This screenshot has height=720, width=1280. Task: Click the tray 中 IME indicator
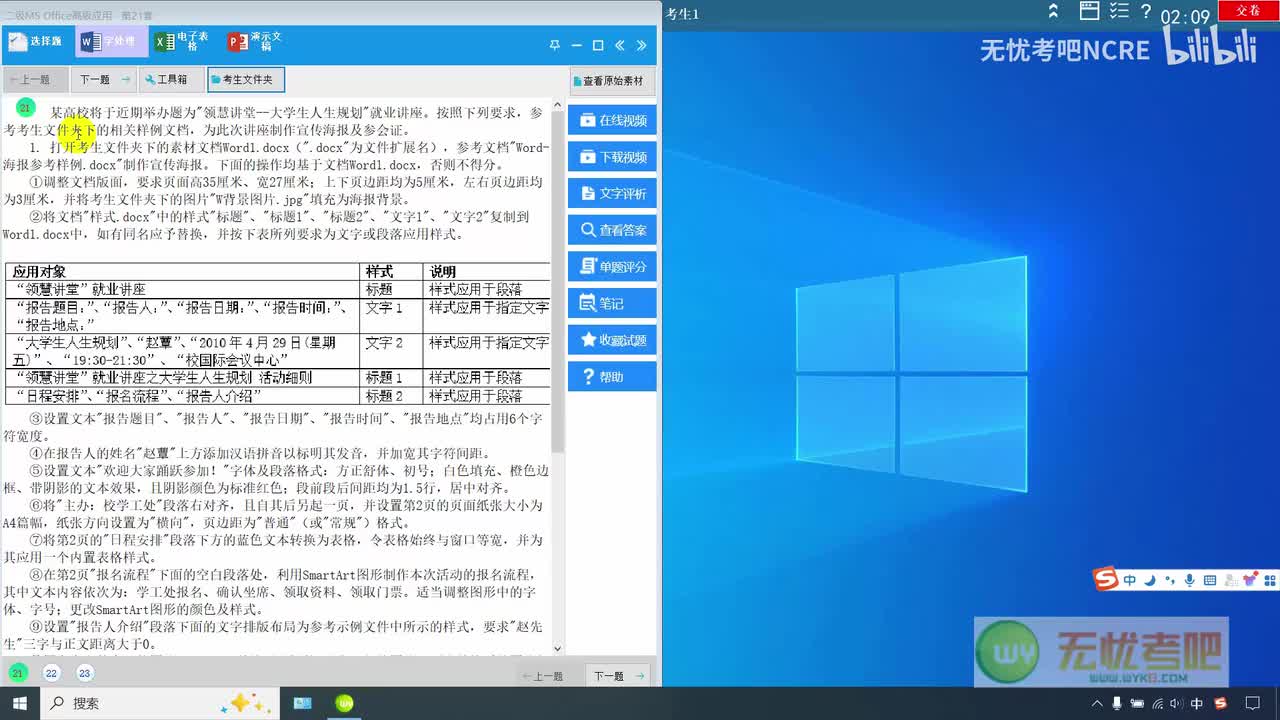coord(1197,704)
